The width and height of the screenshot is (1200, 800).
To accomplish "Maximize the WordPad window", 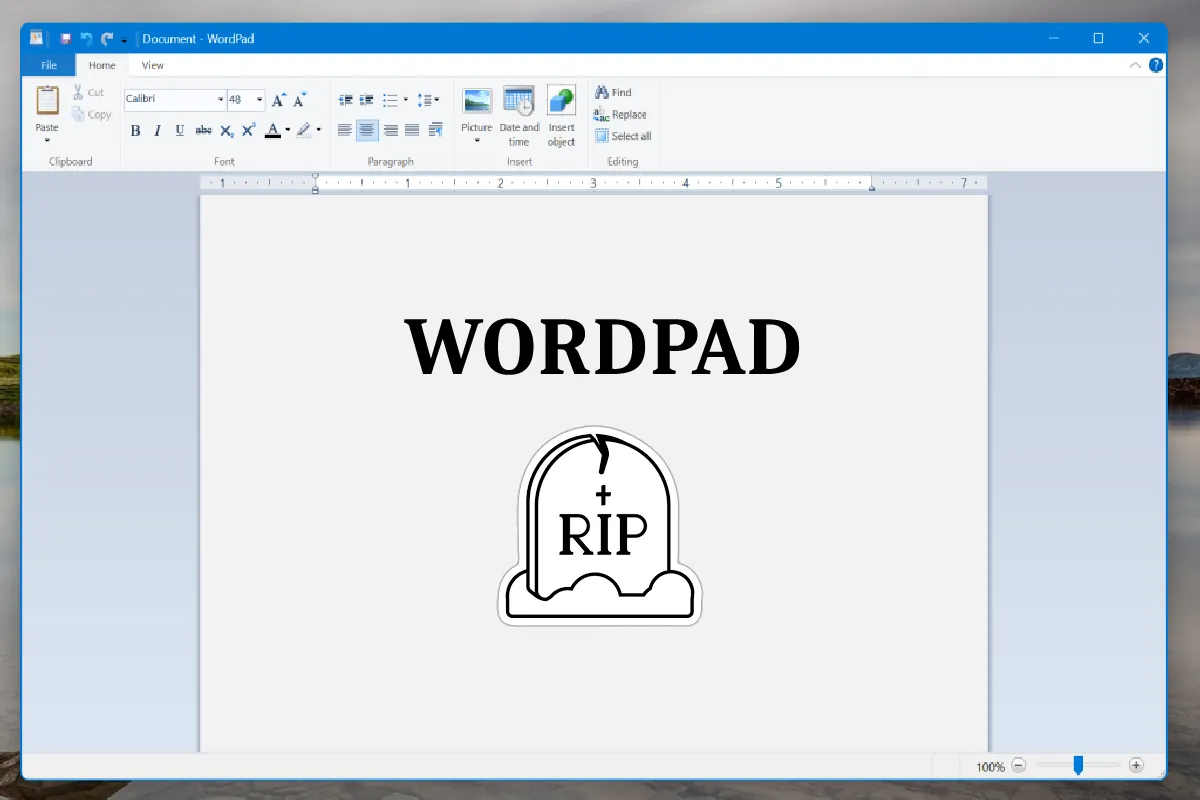I will [1098, 38].
